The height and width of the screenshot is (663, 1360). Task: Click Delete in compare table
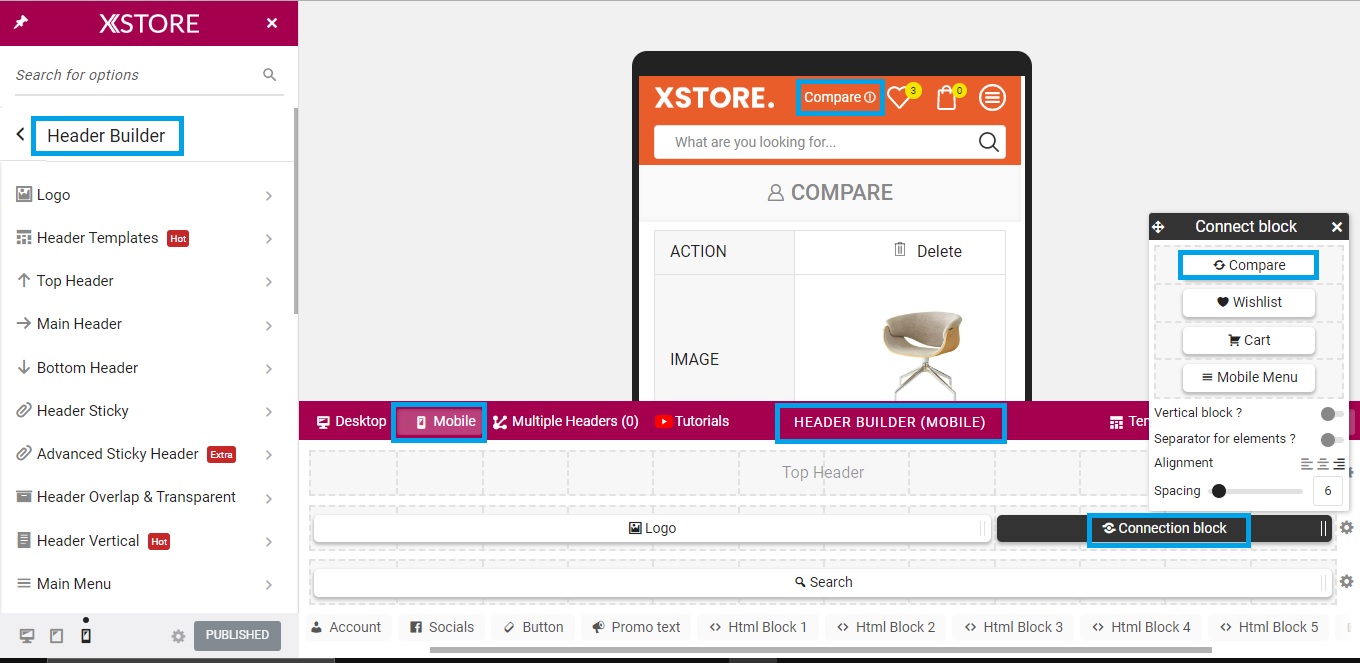[x=927, y=251]
